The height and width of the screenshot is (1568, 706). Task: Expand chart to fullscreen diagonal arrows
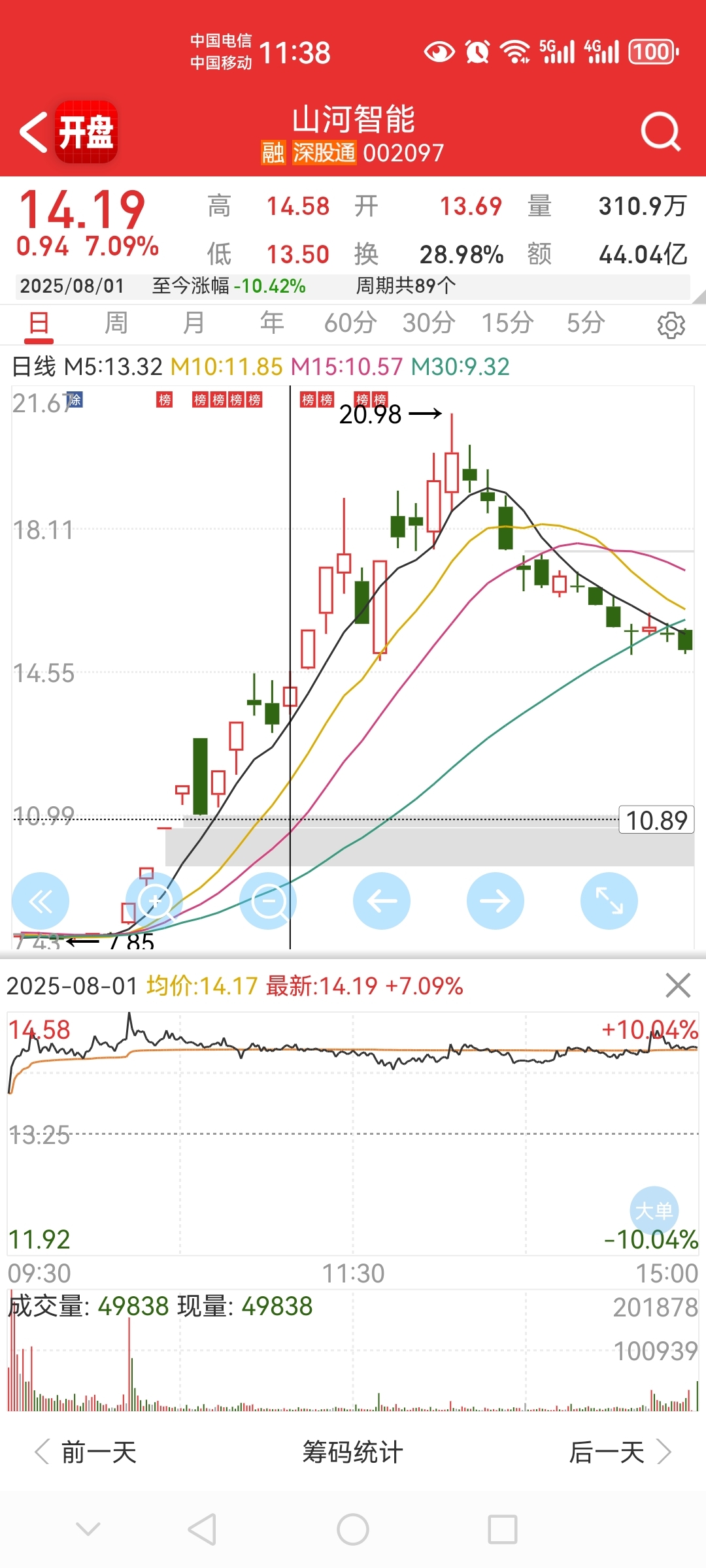tap(609, 902)
